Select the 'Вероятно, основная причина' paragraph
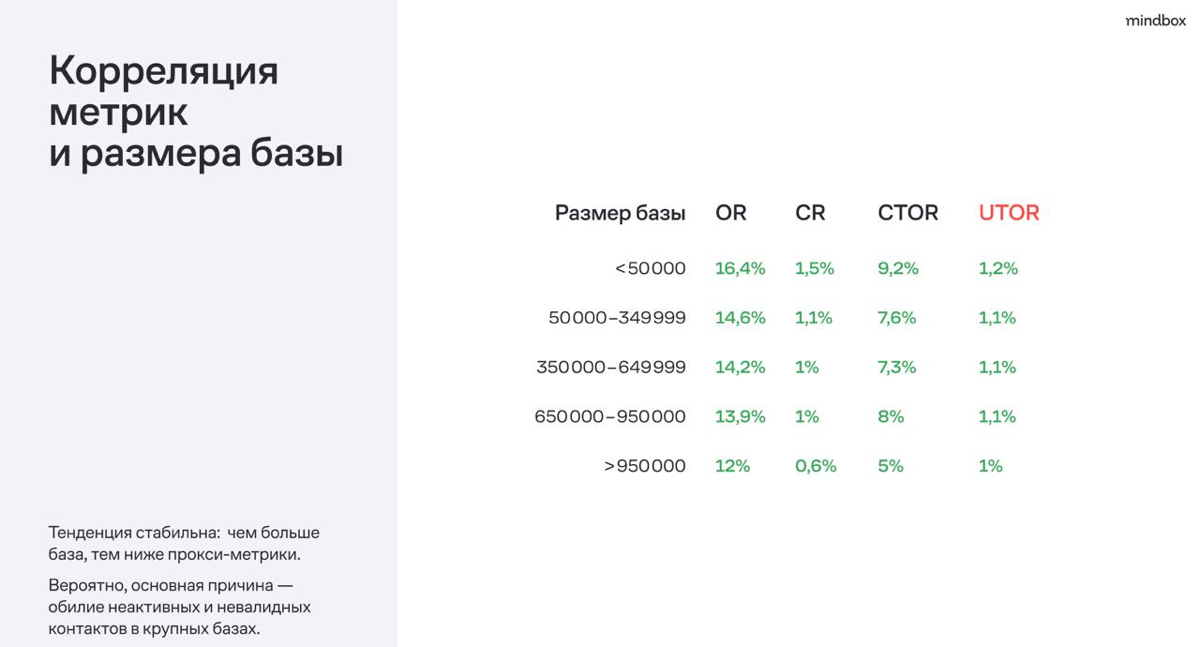1200x647 pixels. 180,607
